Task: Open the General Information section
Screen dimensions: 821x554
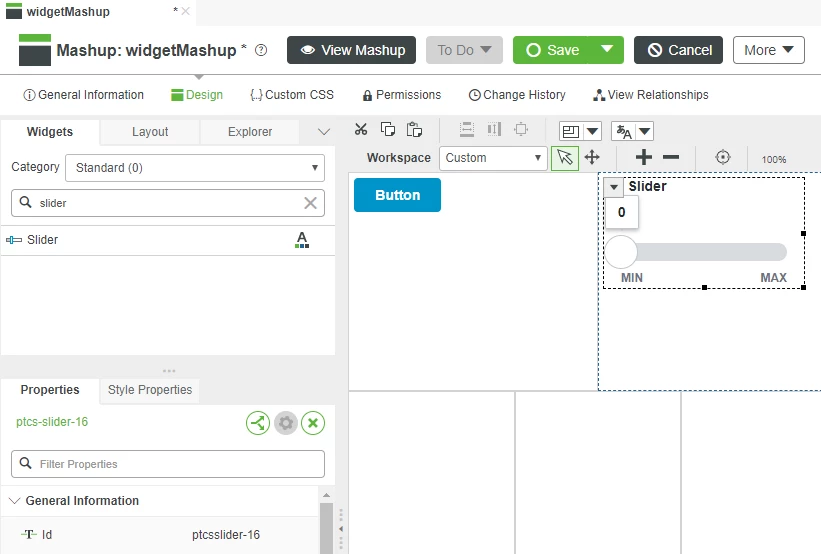Action: pyautogui.click(x=83, y=95)
